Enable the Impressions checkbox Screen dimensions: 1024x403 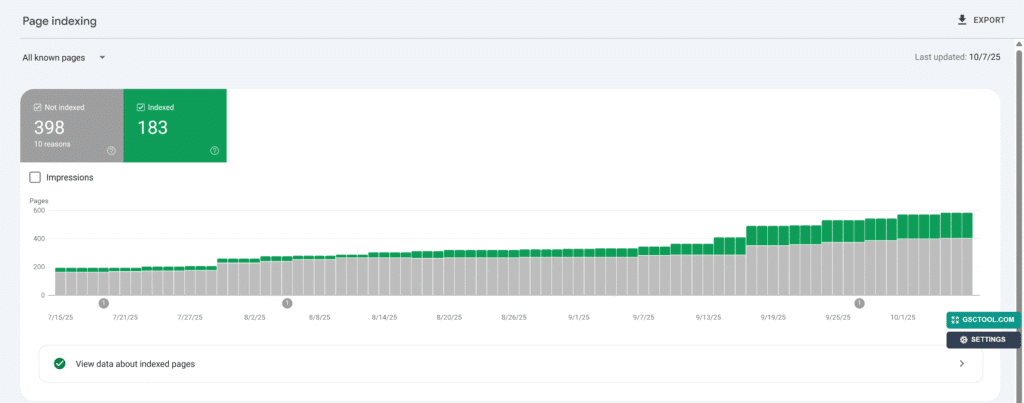tap(36, 177)
